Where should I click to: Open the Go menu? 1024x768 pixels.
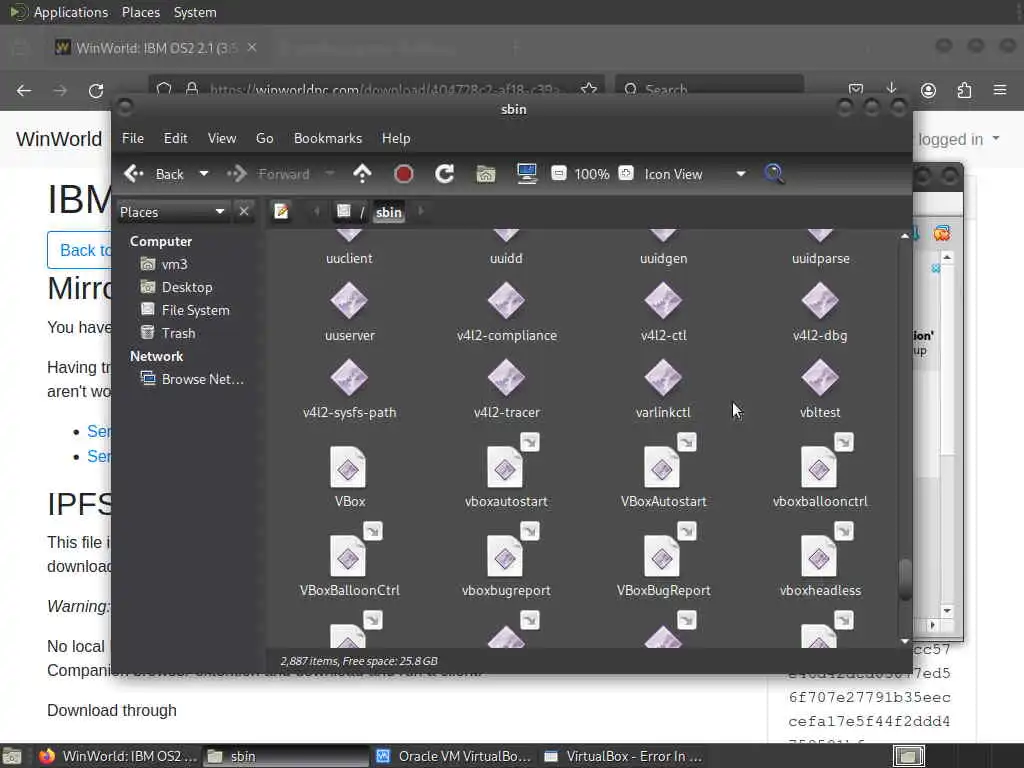pyautogui.click(x=264, y=138)
